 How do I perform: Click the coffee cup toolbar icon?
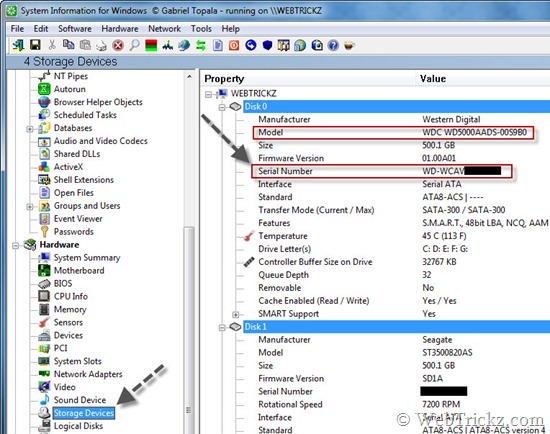coord(349,45)
